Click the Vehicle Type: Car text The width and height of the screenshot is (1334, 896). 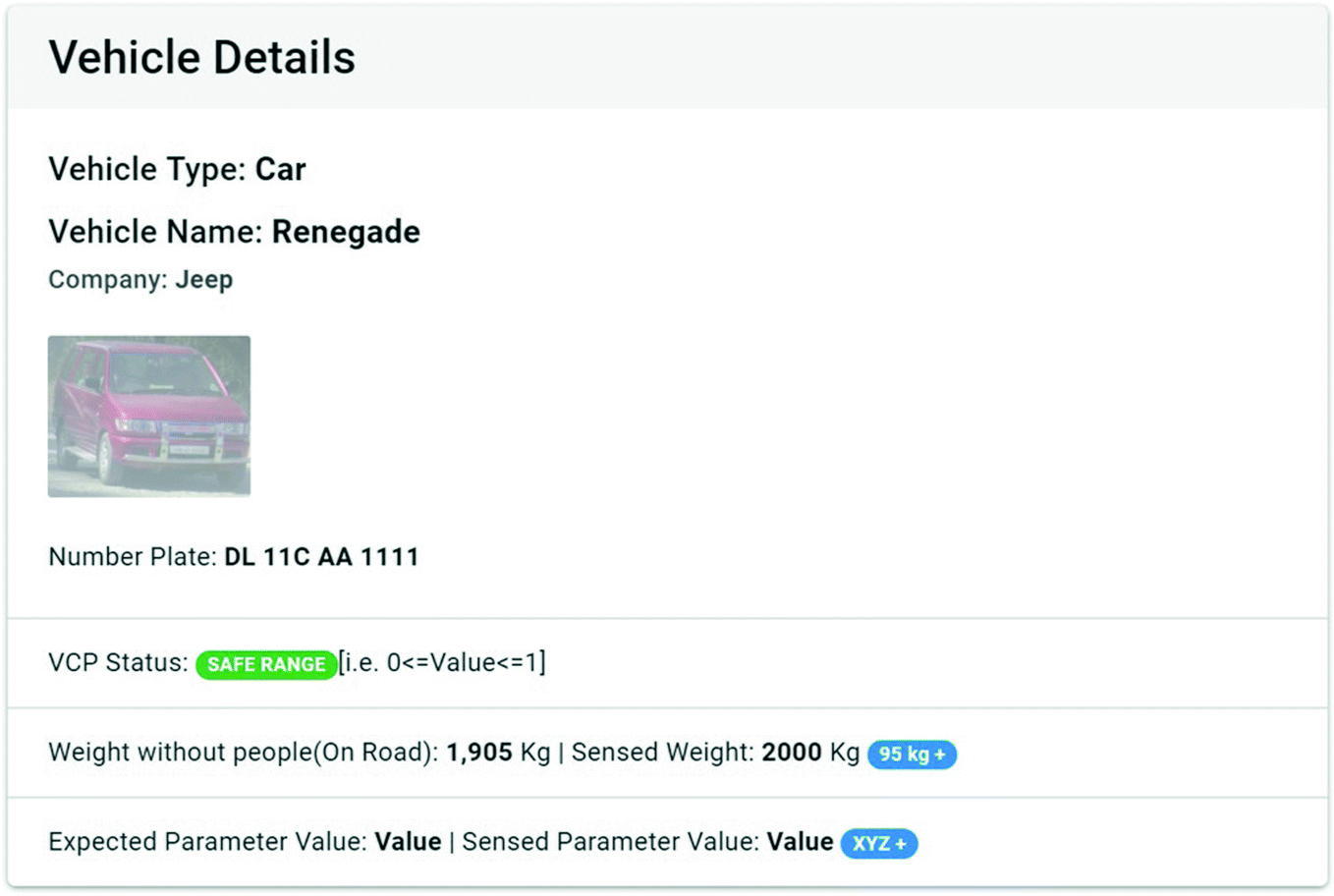coord(177,169)
